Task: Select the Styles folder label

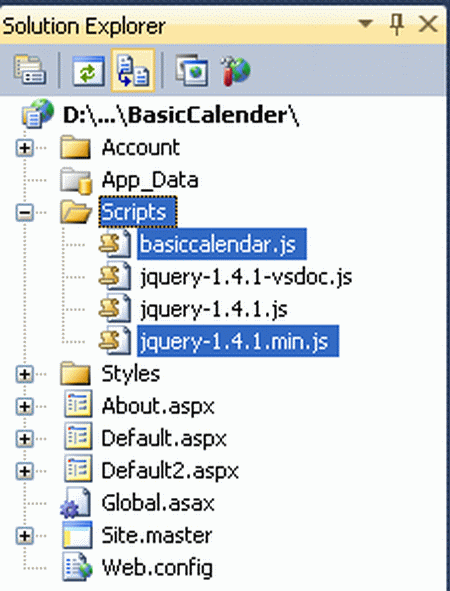Action: (130, 374)
